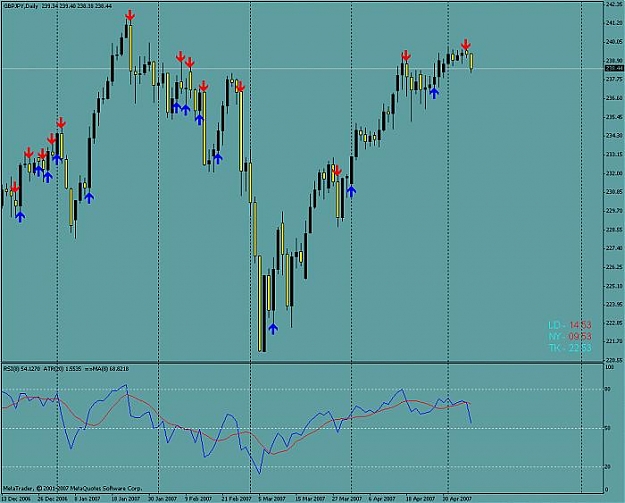The image size is (625, 503).
Task: Click the 223.95 price scale label
Action: click(x=614, y=304)
